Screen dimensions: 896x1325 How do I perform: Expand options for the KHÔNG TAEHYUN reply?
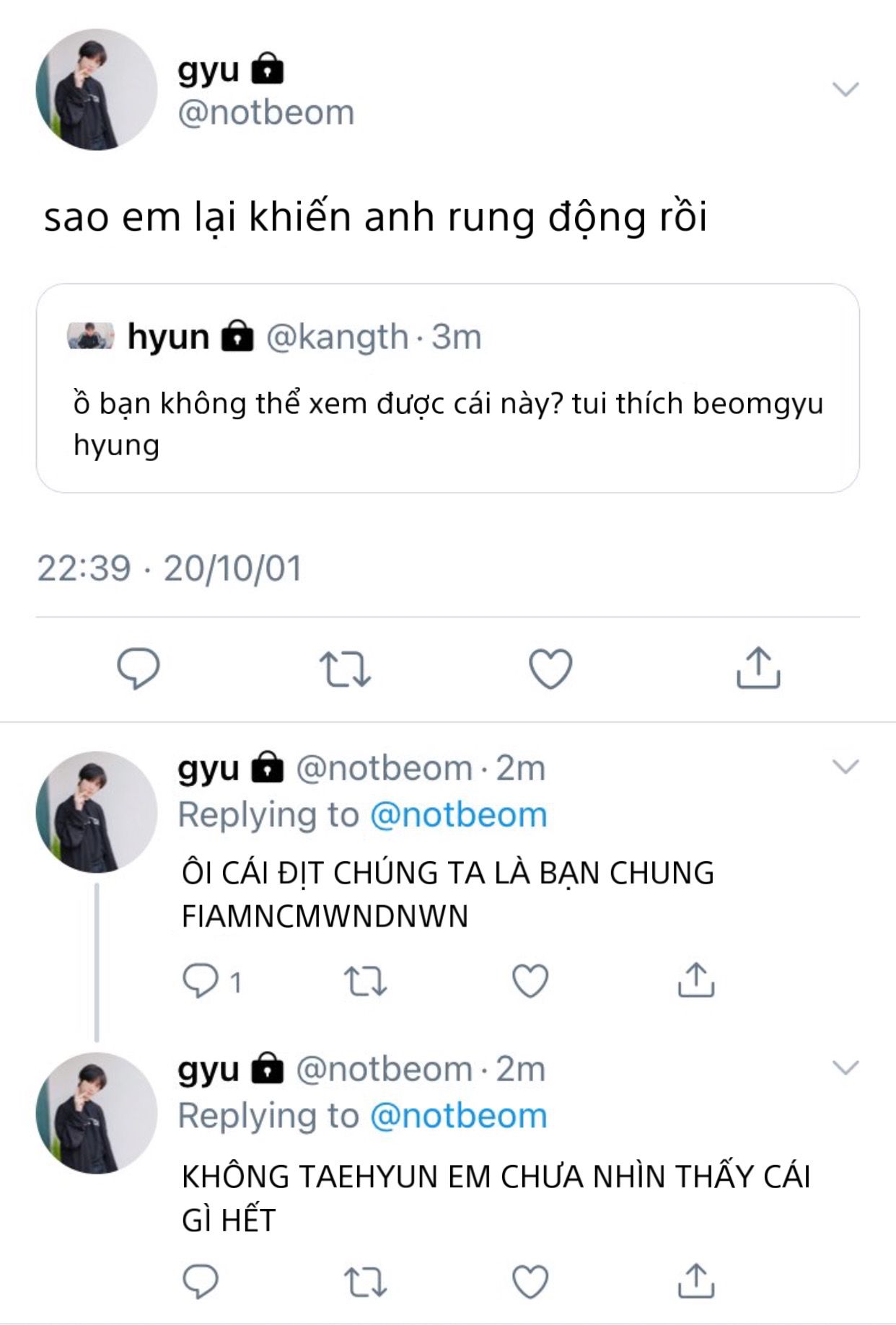point(846,1067)
